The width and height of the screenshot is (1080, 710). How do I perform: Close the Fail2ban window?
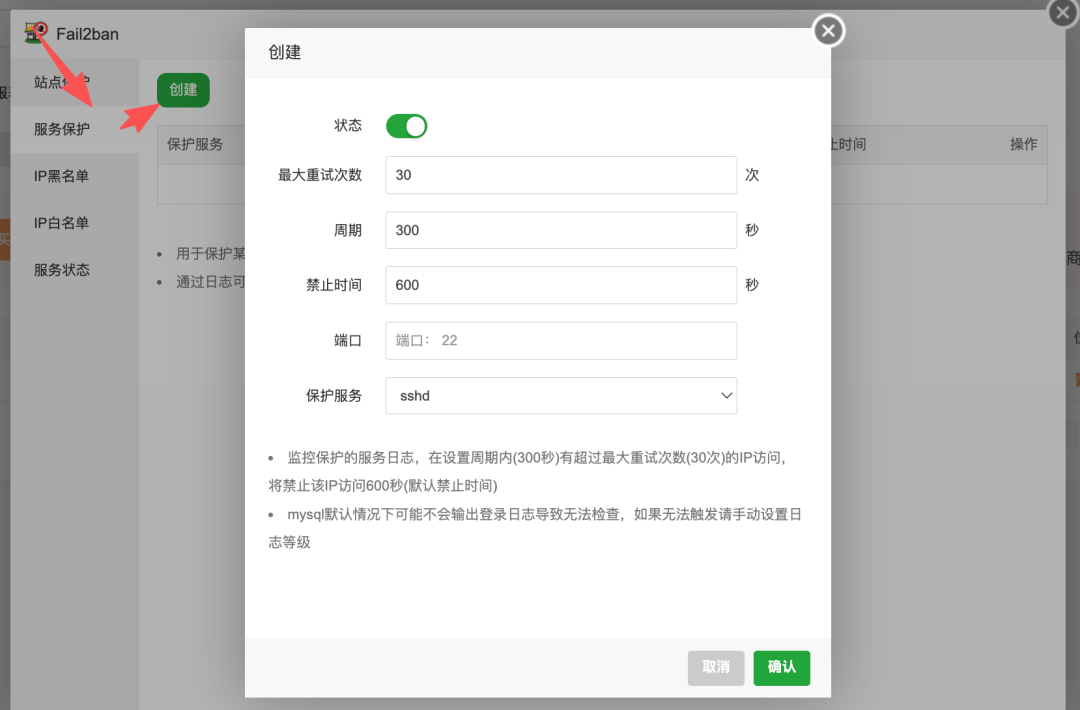tap(1062, 13)
